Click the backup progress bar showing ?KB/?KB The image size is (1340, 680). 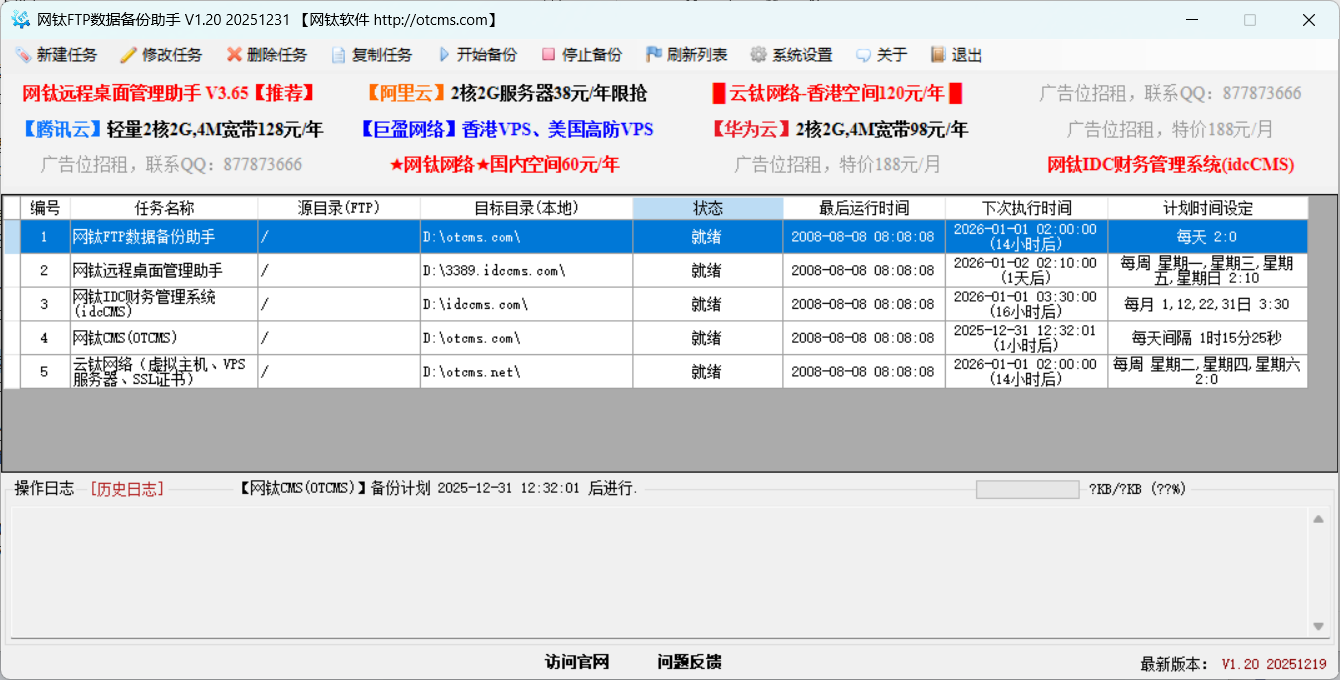(1028, 488)
